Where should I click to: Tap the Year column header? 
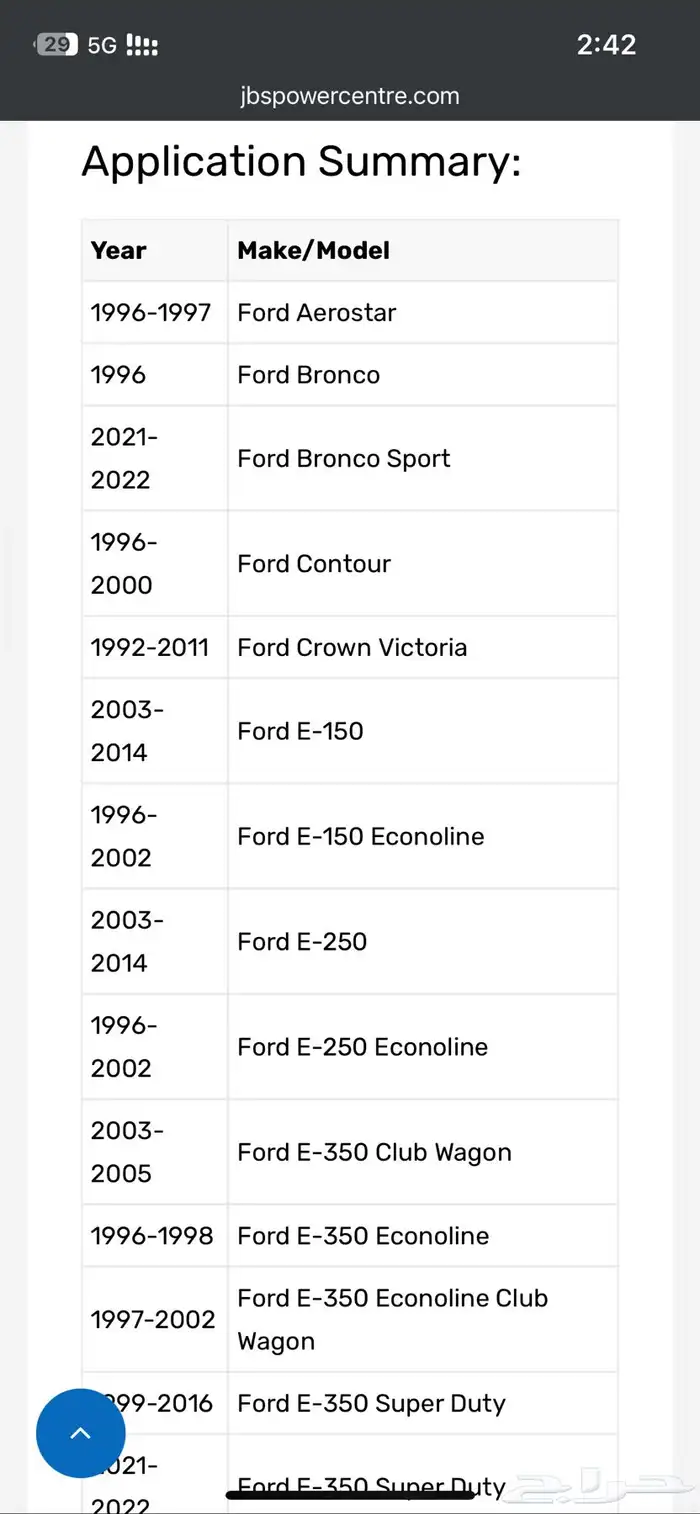(119, 251)
